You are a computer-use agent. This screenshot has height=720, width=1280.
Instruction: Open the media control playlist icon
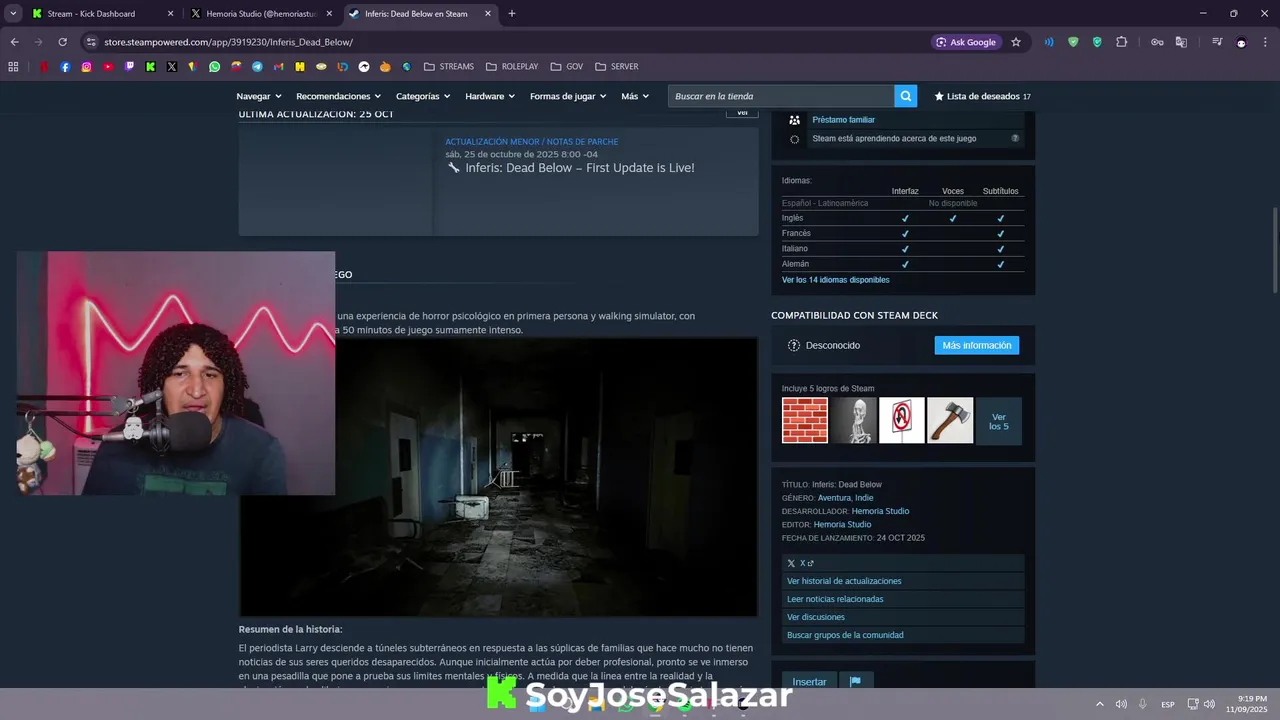click(x=1217, y=42)
